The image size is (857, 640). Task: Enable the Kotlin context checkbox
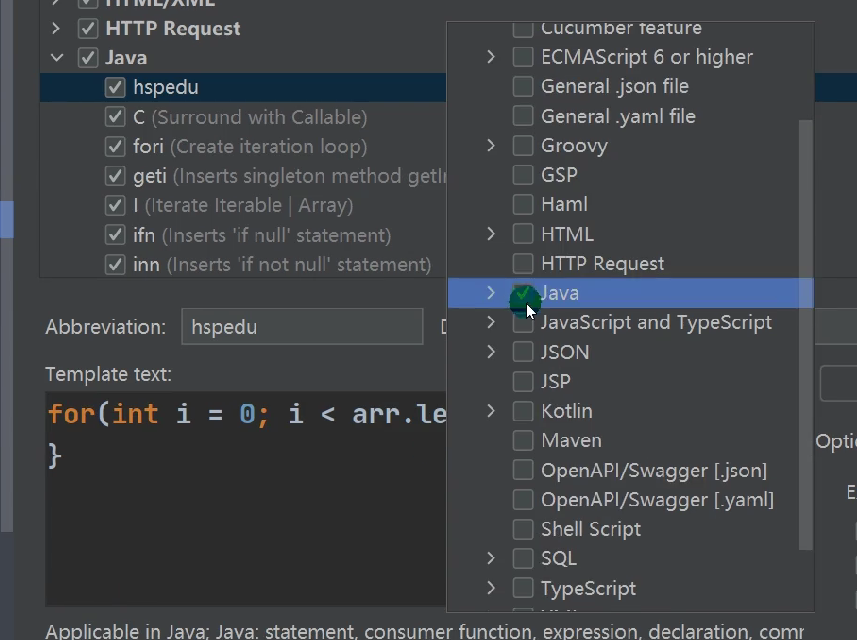click(x=522, y=411)
